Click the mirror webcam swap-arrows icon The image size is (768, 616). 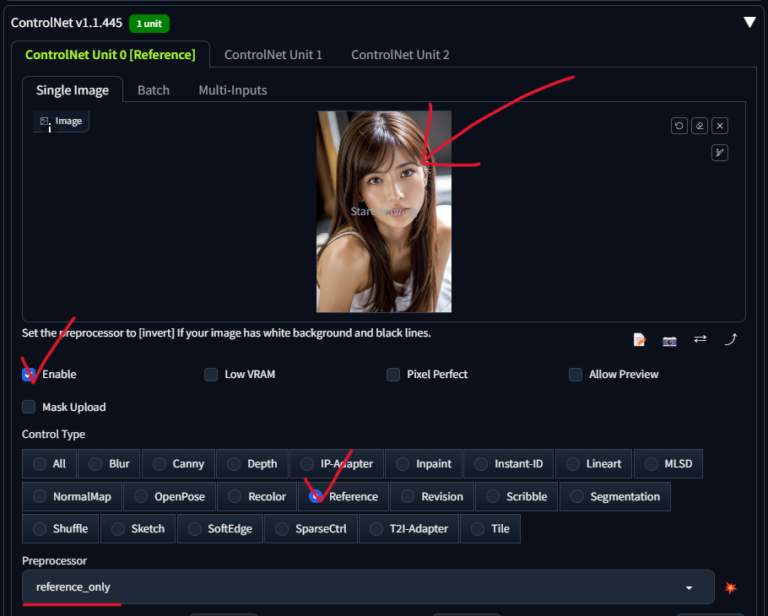[x=700, y=340]
